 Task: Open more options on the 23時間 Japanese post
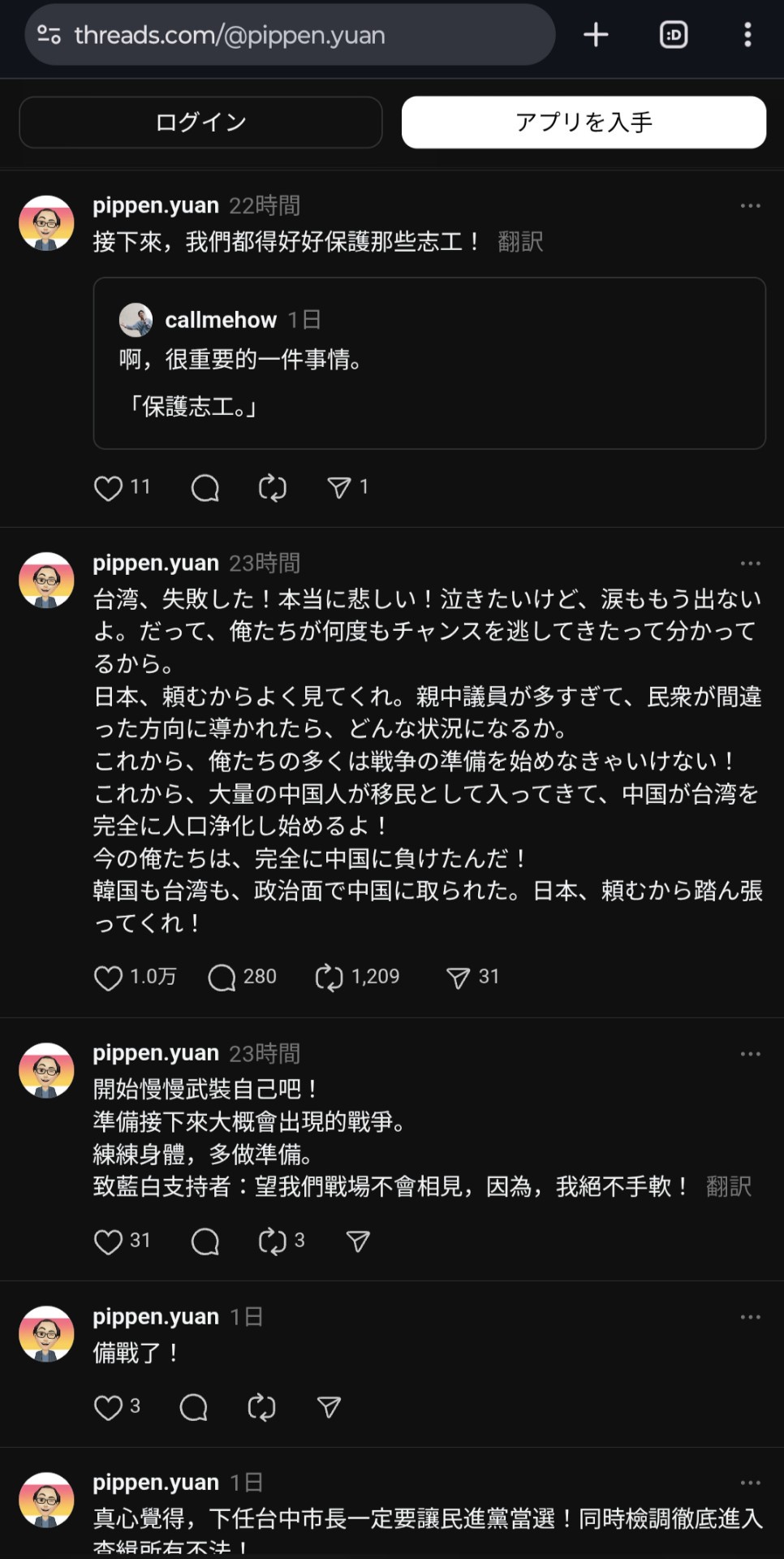click(750, 564)
